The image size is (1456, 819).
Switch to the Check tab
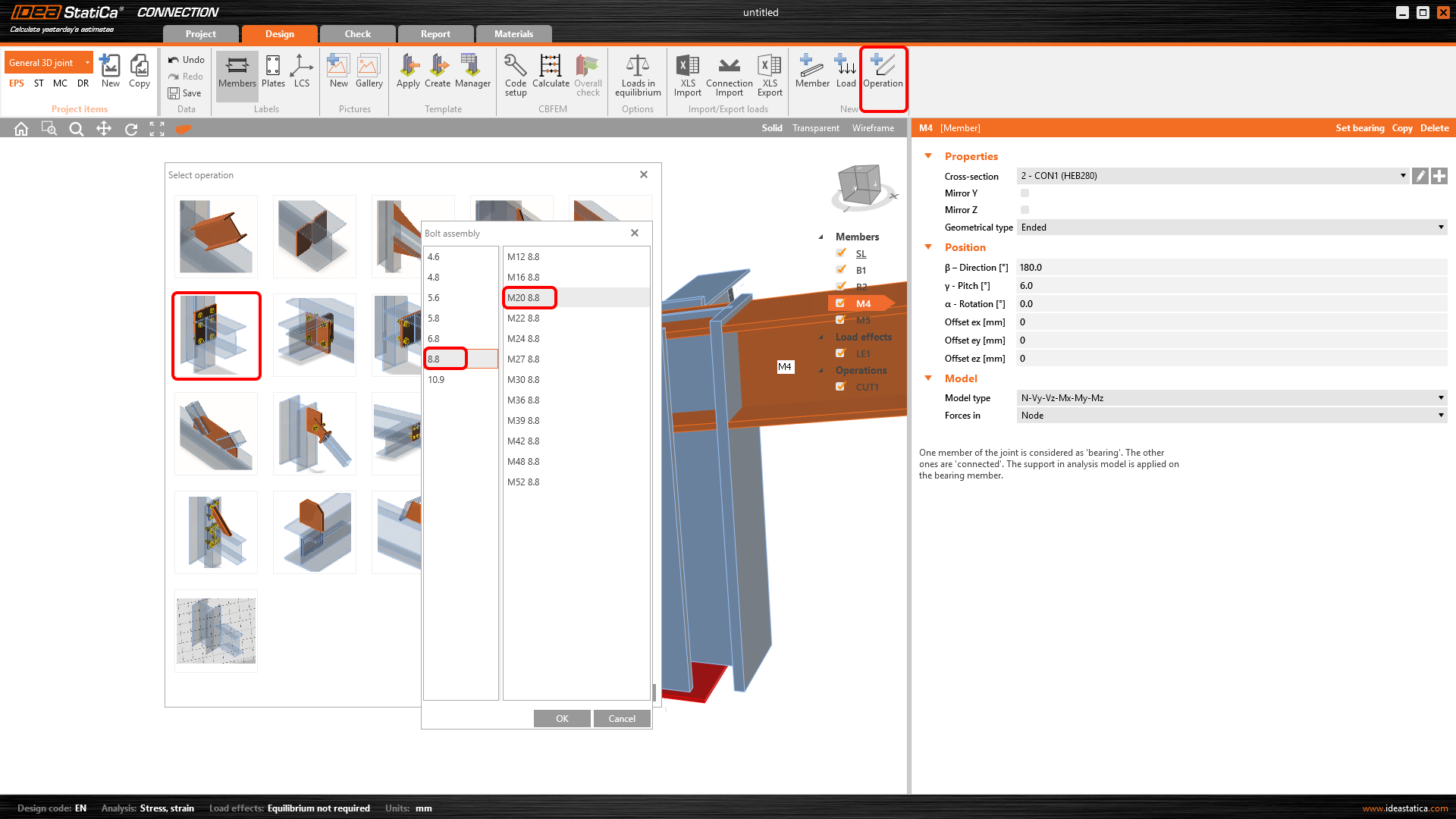tap(357, 34)
